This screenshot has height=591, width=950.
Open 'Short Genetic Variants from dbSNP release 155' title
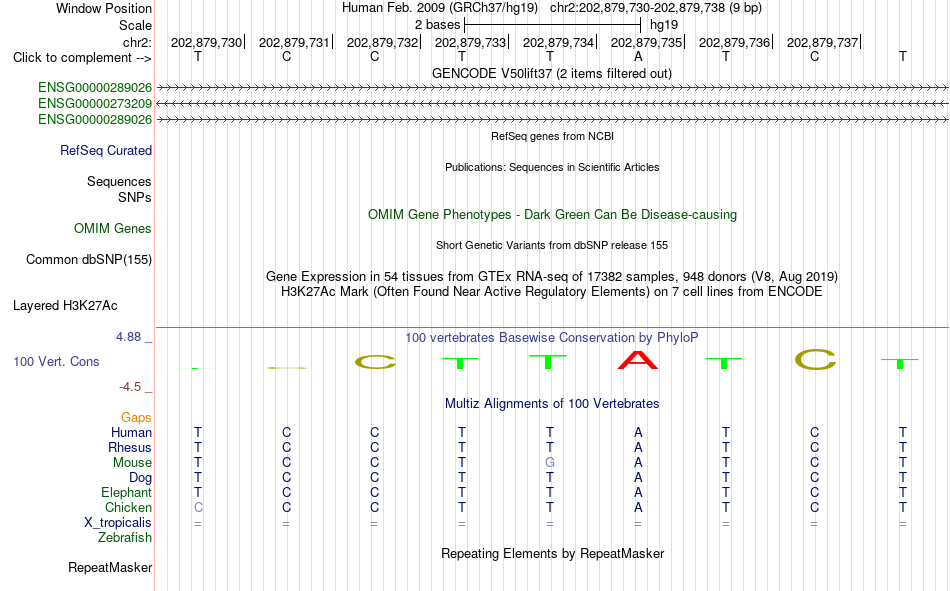552,245
